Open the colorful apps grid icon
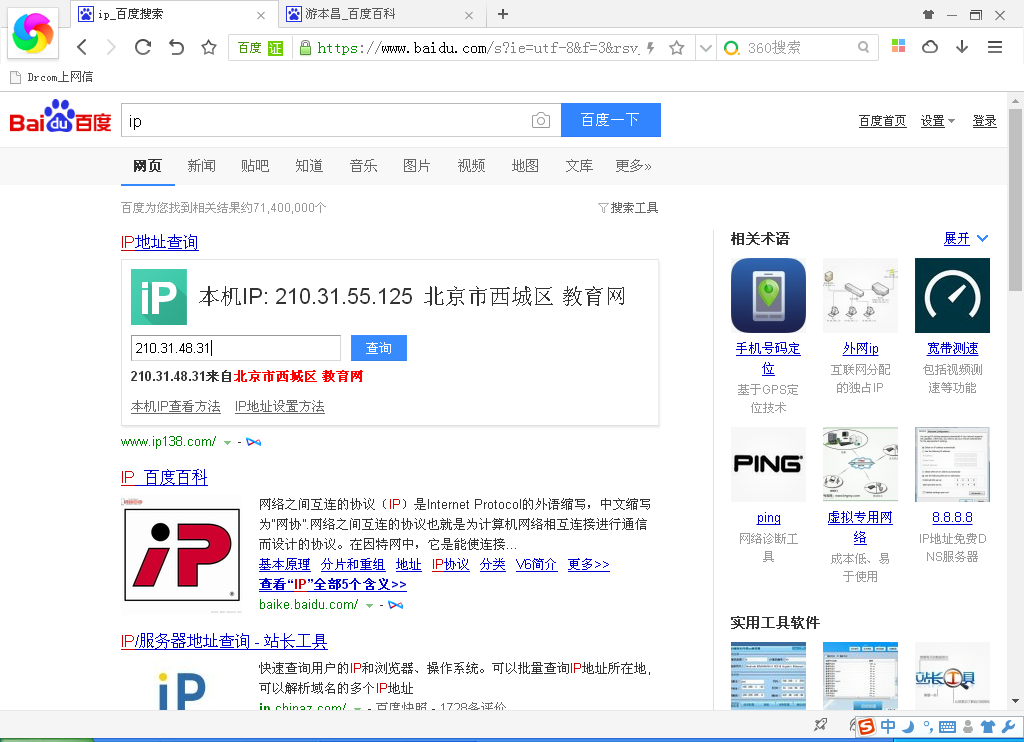The width and height of the screenshot is (1024, 742). click(899, 46)
